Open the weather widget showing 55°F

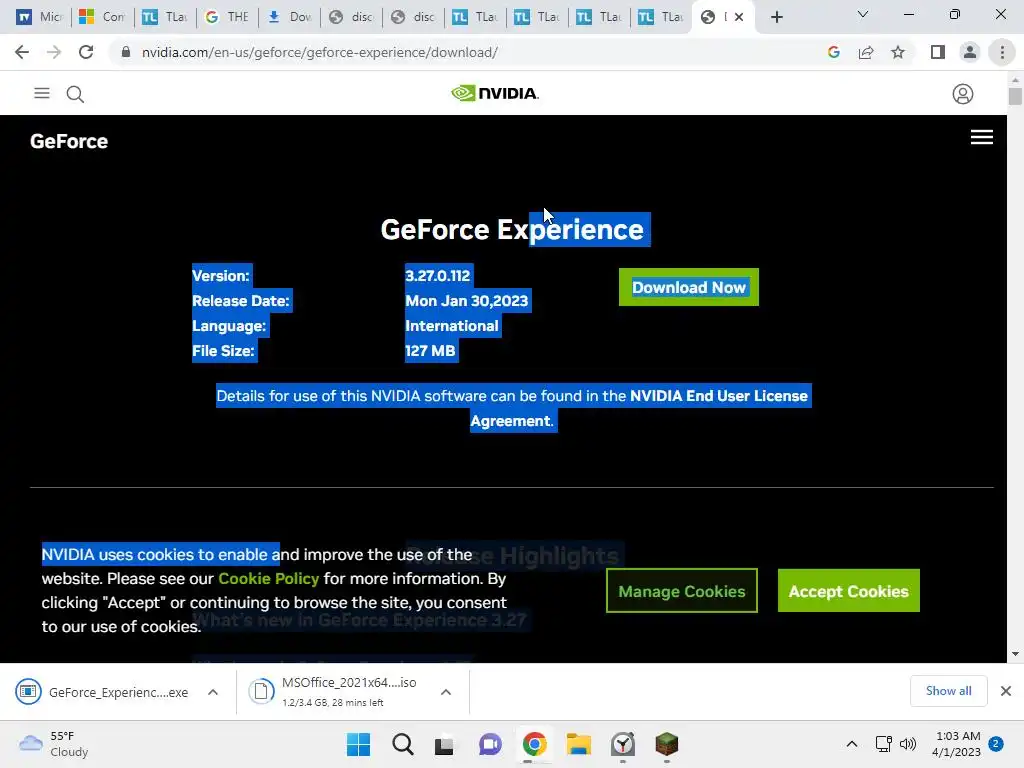tap(54, 744)
